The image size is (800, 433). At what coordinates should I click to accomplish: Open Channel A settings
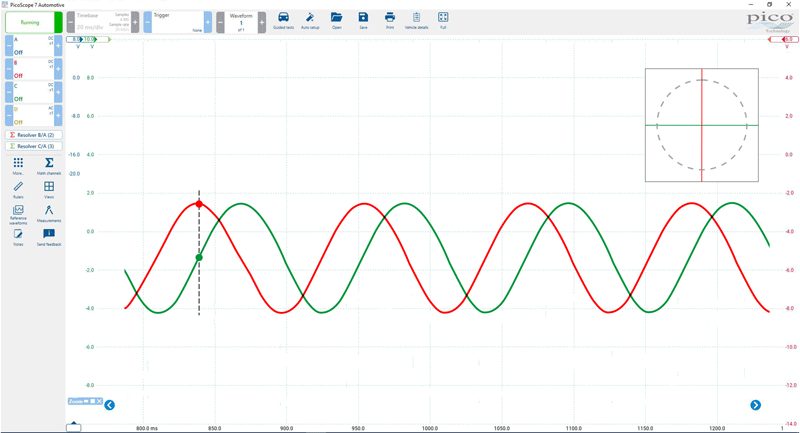tap(34, 45)
